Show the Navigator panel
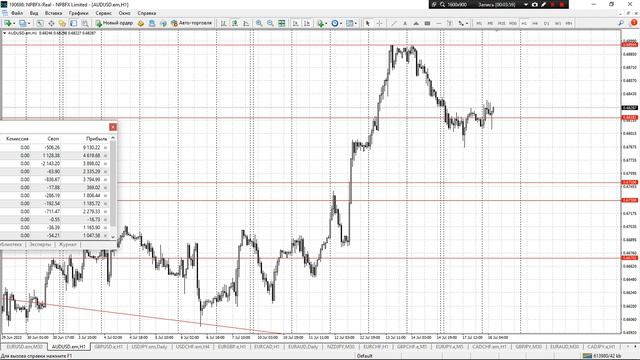640x360 pixels. pos(62,23)
